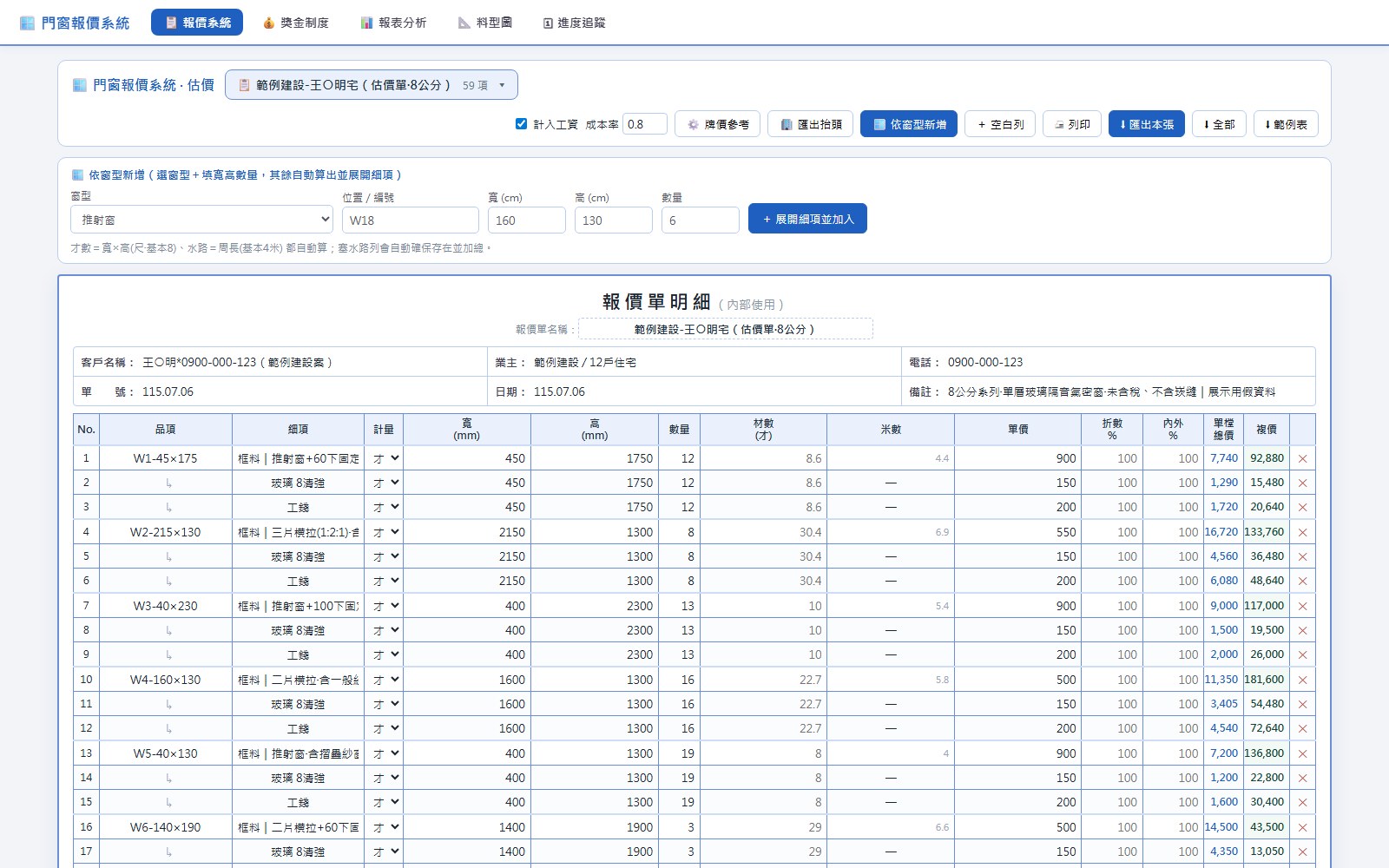The height and width of the screenshot is (868, 1389).
Task: Delete row 13 W5-40×130 with red X
Action: pos(1302,753)
